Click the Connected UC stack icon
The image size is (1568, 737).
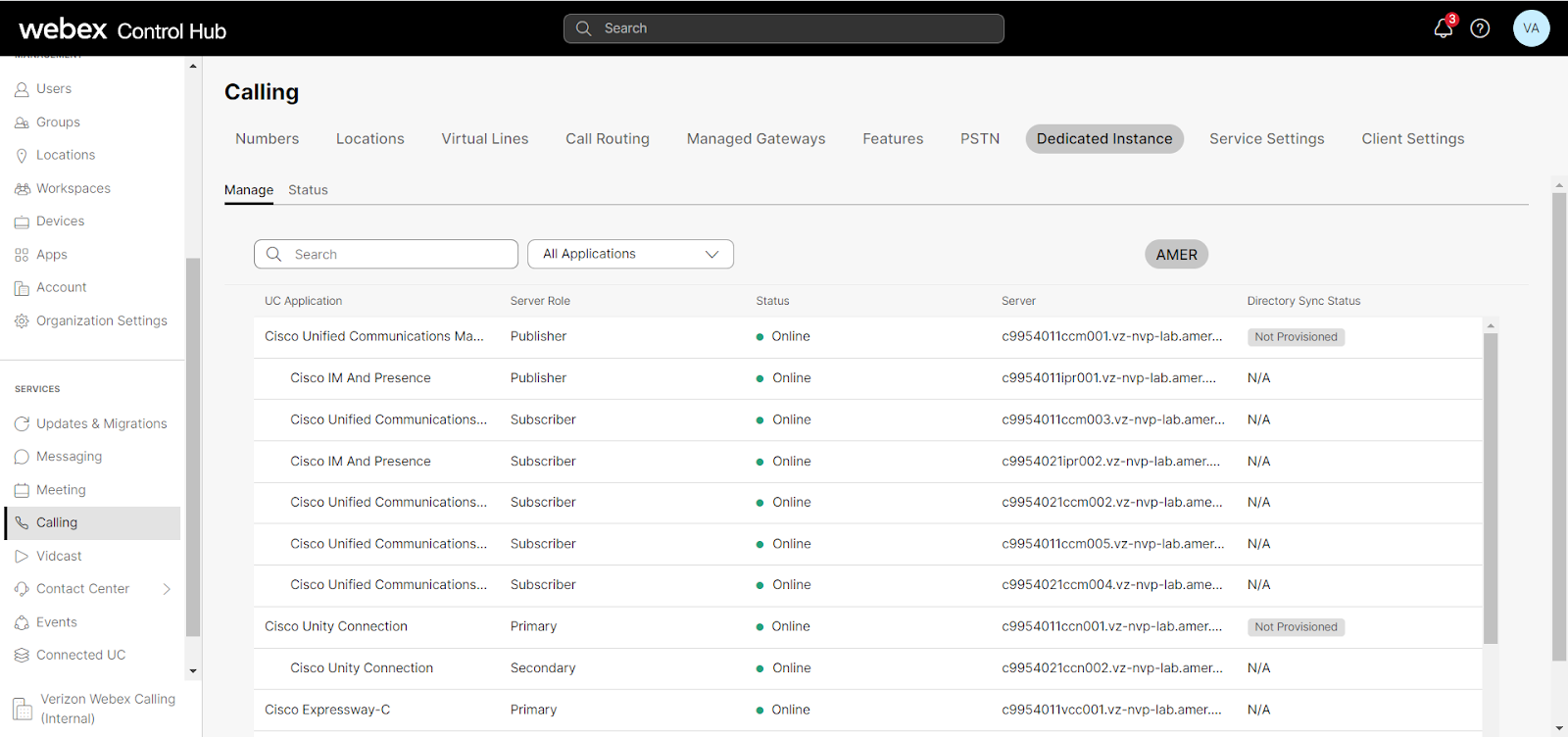[x=22, y=656]
